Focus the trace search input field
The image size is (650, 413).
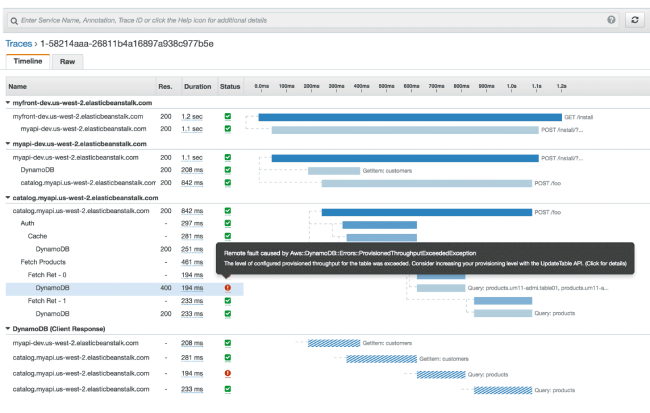(x=300, y=20)
